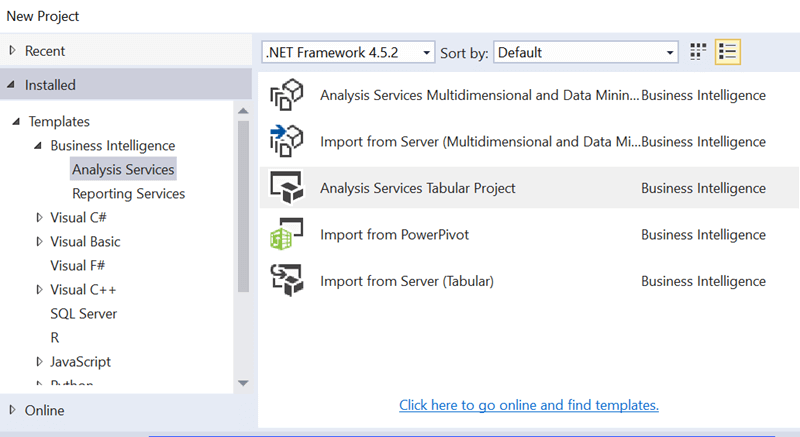Select the Visual Basic tree label
The image size is (800, 437).
coord(85,242)
